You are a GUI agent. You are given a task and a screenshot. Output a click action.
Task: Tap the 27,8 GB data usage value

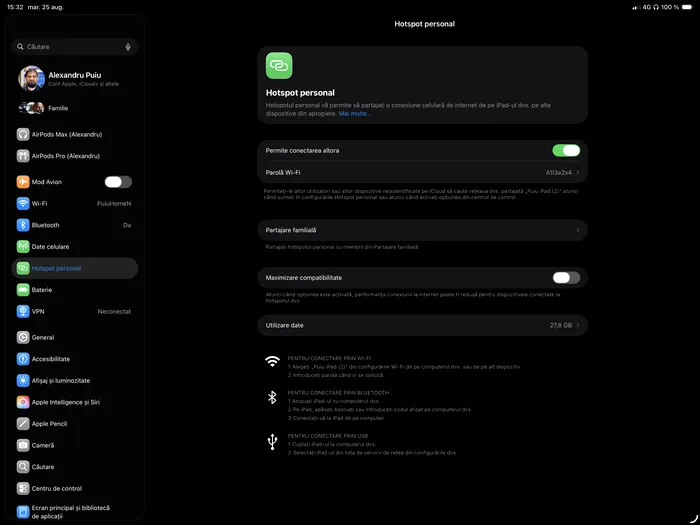(561, 325)
